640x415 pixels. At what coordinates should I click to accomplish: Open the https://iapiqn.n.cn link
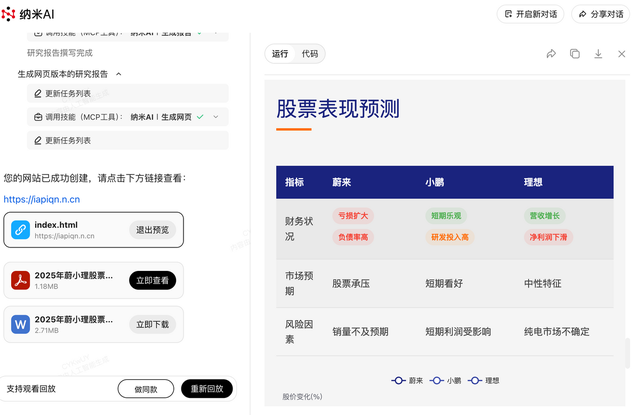tap(41, 199)
